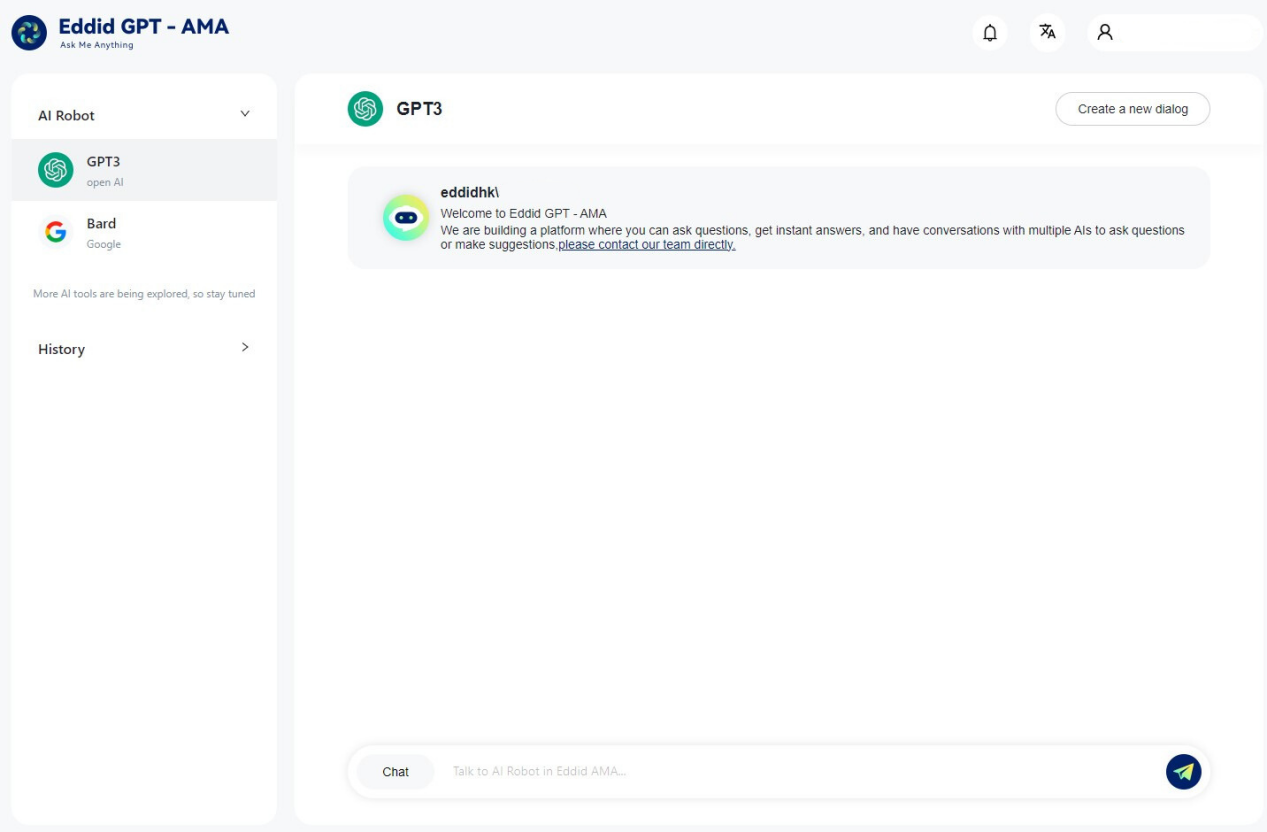The height and width of the screenshot is (832, 1267).
Task: Open the notifications bell
Action: (x=990, y=32)
